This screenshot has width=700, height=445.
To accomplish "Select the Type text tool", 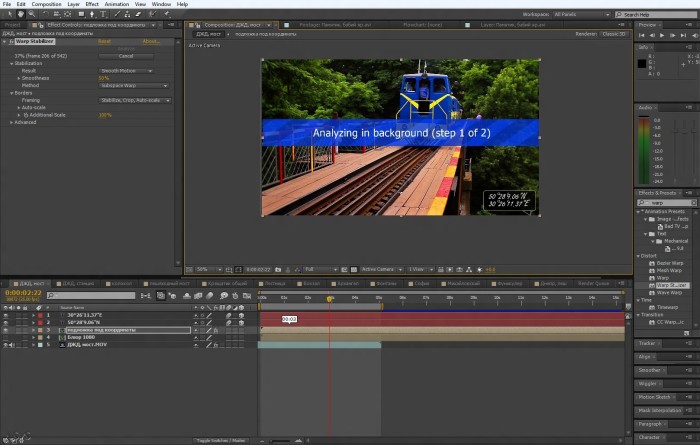I will pos(103,14).
